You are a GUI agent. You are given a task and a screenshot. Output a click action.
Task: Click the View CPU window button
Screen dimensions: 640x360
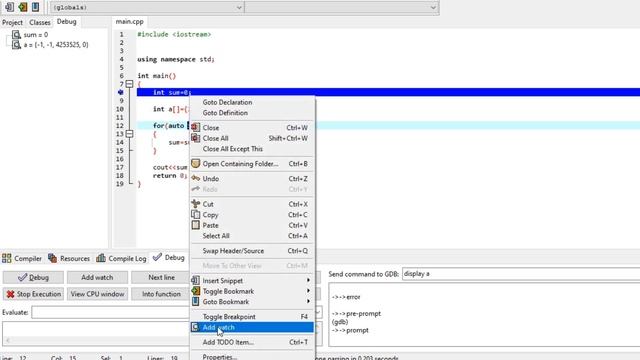pyautogui.click(x=97, y=294)
